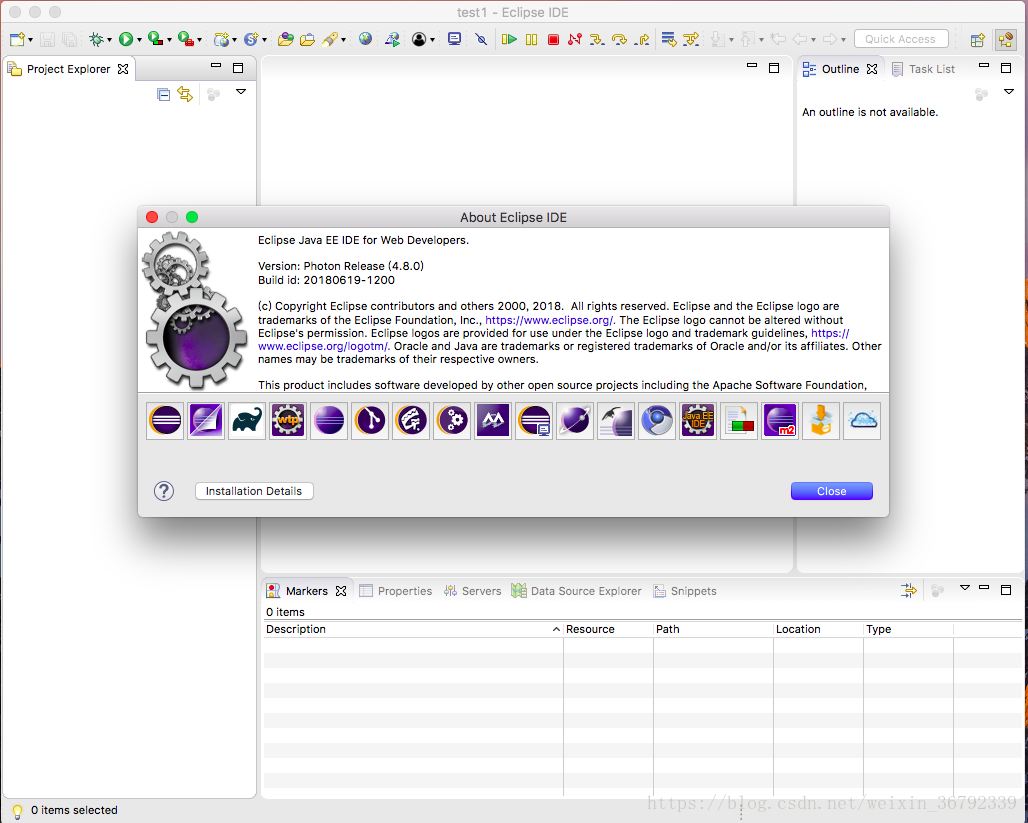
Task: Click the Save toolbar icon
Action: (x=47, y=39)
